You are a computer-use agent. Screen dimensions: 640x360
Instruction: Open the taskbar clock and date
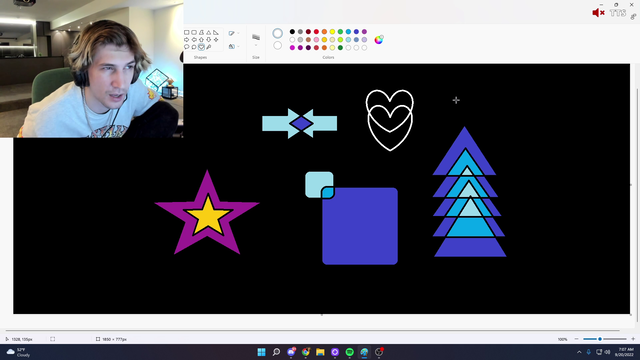[x=625, y=352]
